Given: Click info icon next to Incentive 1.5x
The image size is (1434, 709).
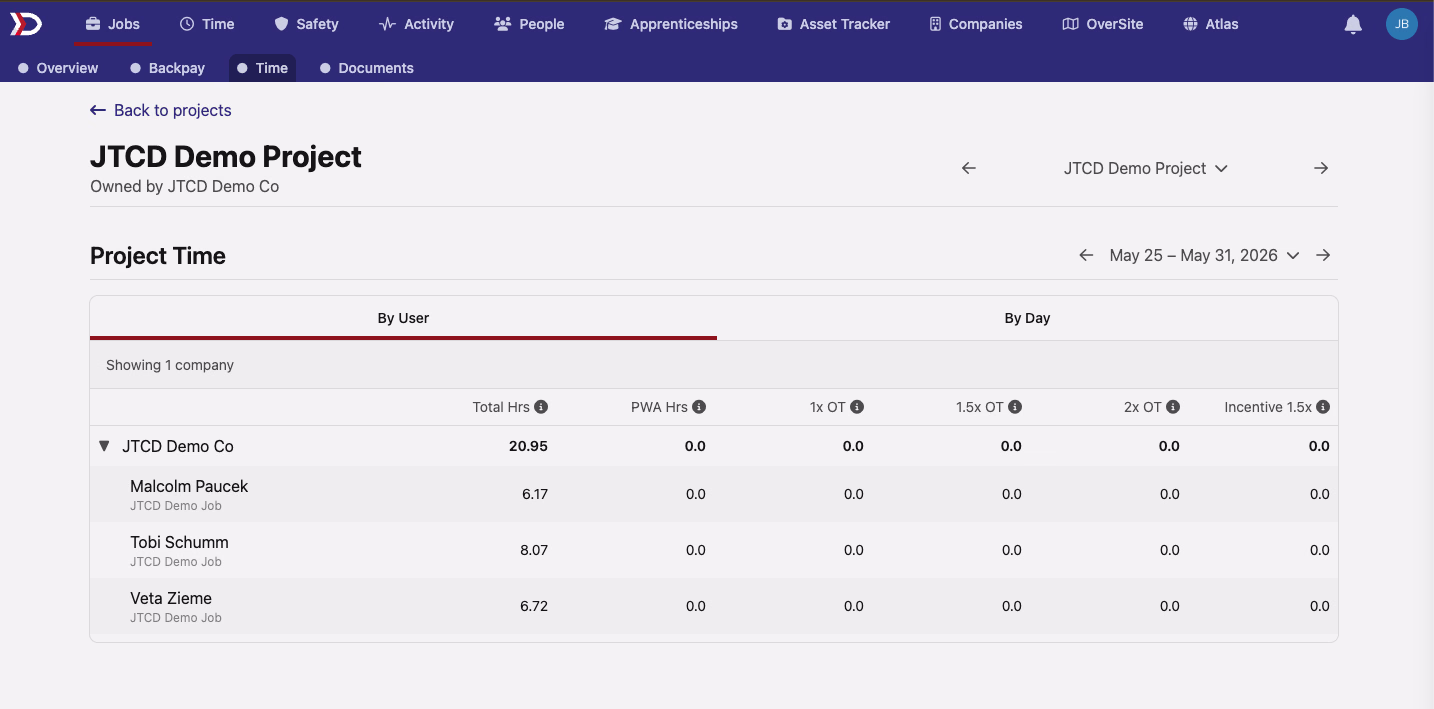Looking at the screenshot, I should (1323, 407).
